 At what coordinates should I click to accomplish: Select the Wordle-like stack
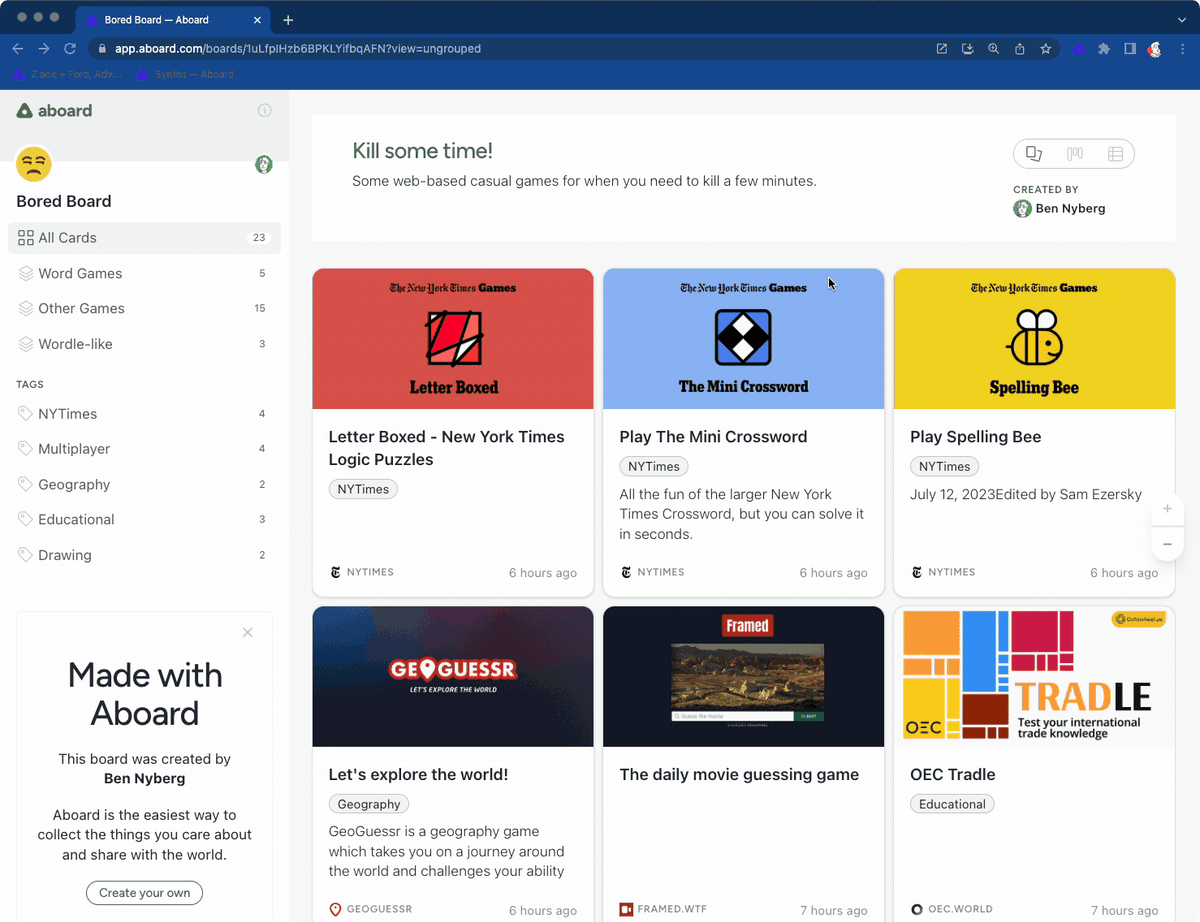coord(75,344)
